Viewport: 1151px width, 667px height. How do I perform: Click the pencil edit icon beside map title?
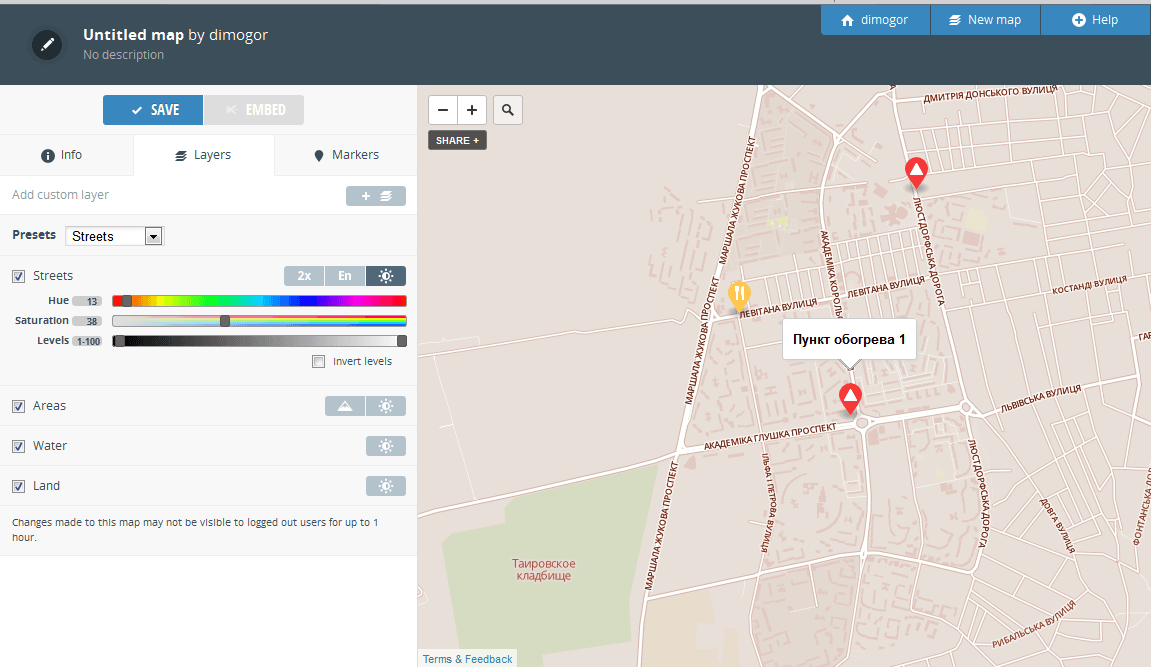point(47,45)
